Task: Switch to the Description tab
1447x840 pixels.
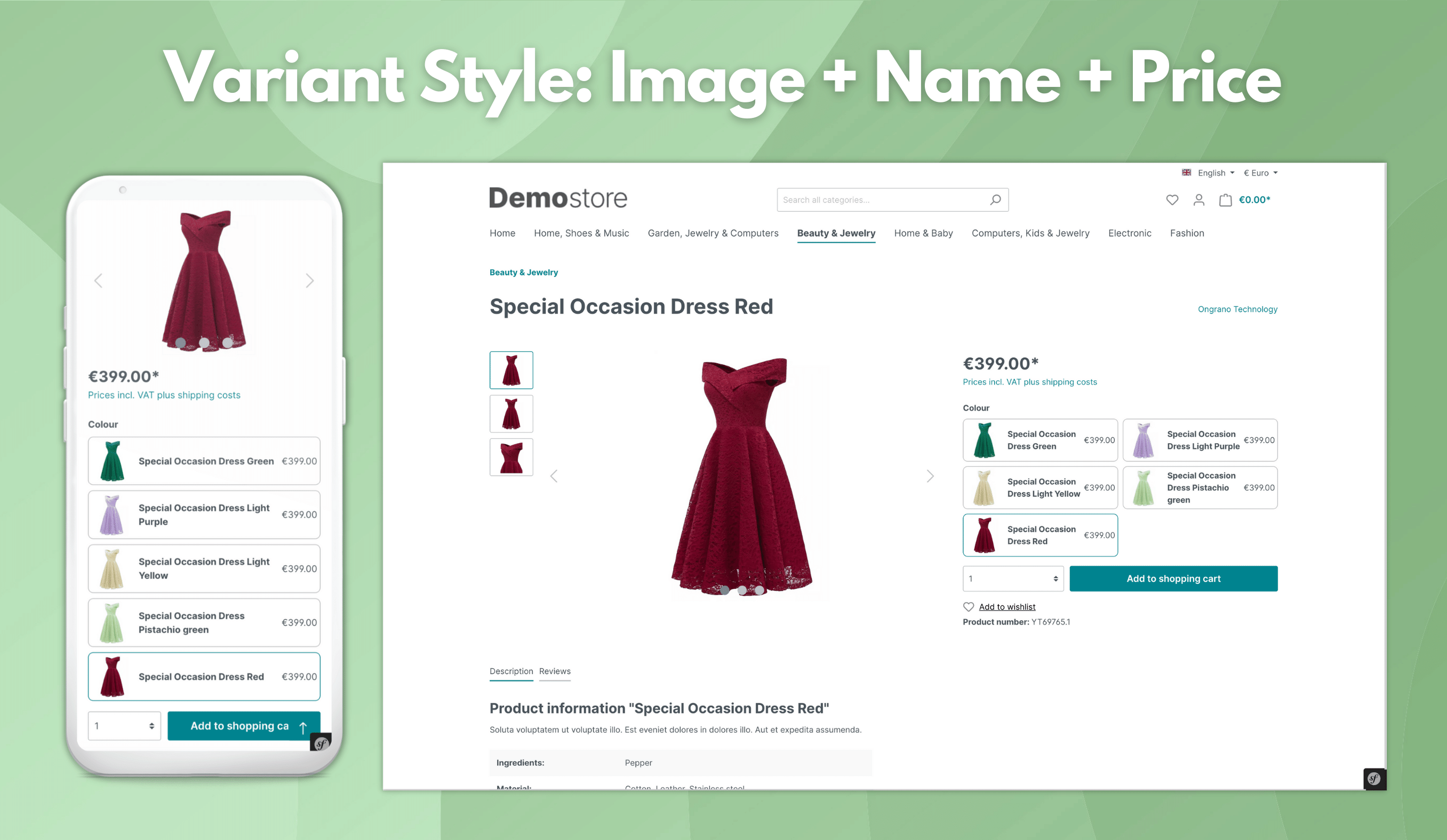Action: pos(511,671)
